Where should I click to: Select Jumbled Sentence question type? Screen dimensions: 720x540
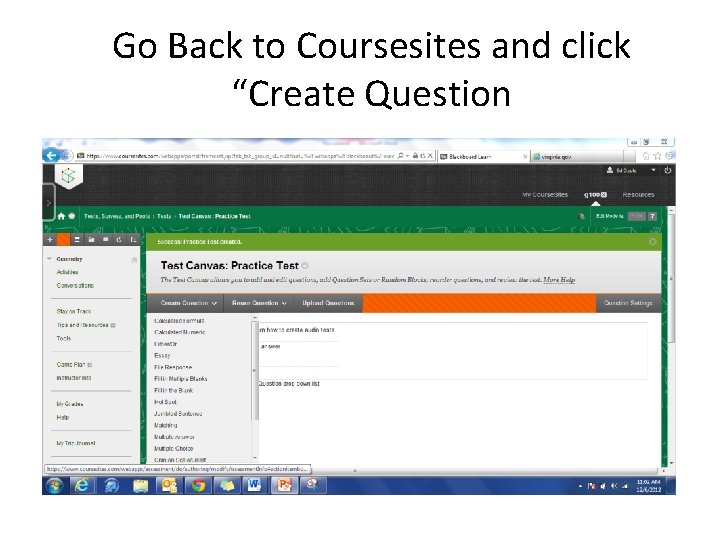point(178,414)
